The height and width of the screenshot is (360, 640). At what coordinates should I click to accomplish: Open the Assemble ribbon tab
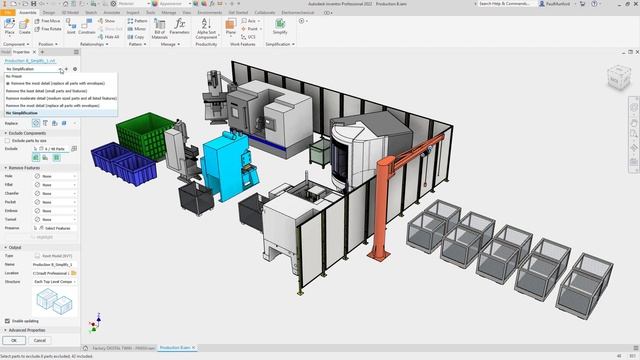[27, 13]
